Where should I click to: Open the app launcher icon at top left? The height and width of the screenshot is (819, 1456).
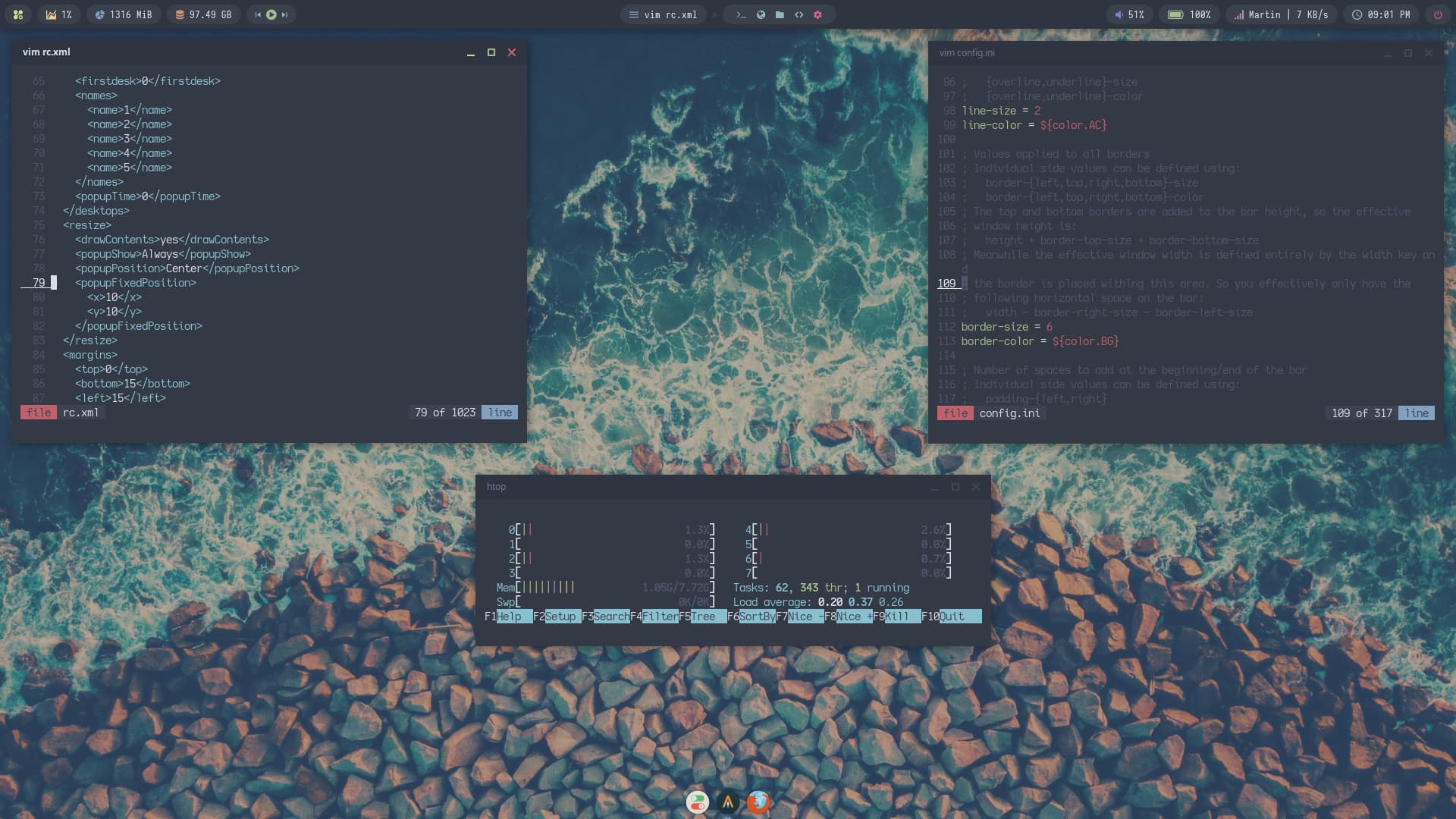click(x=18, y=14)
